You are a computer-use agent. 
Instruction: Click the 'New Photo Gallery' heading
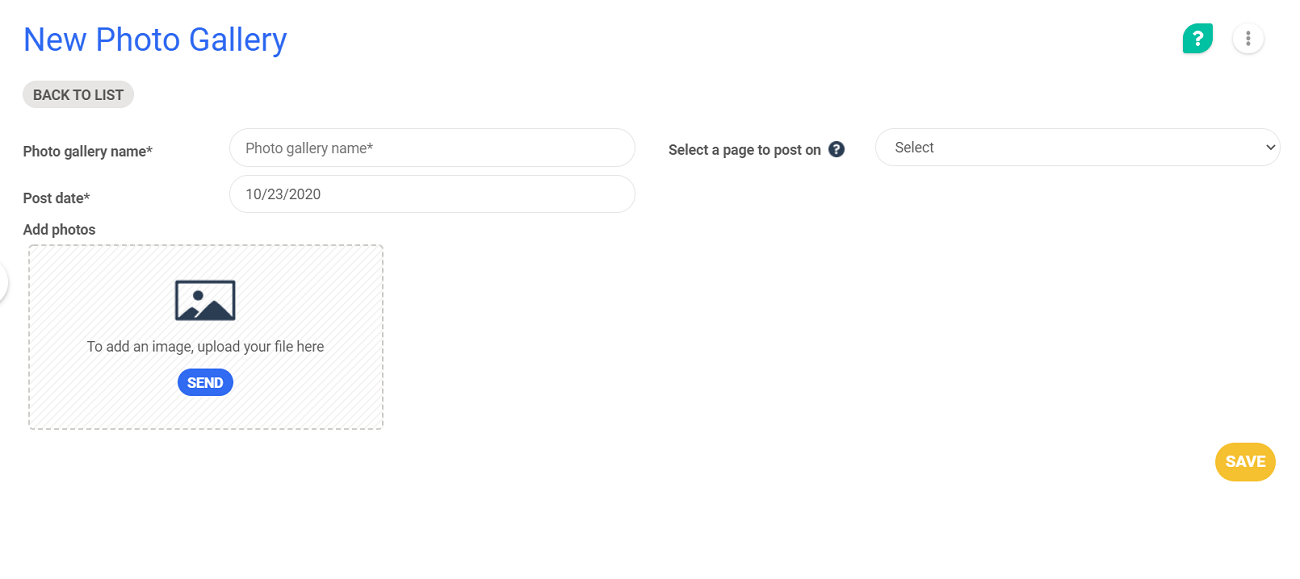[154, 39]
